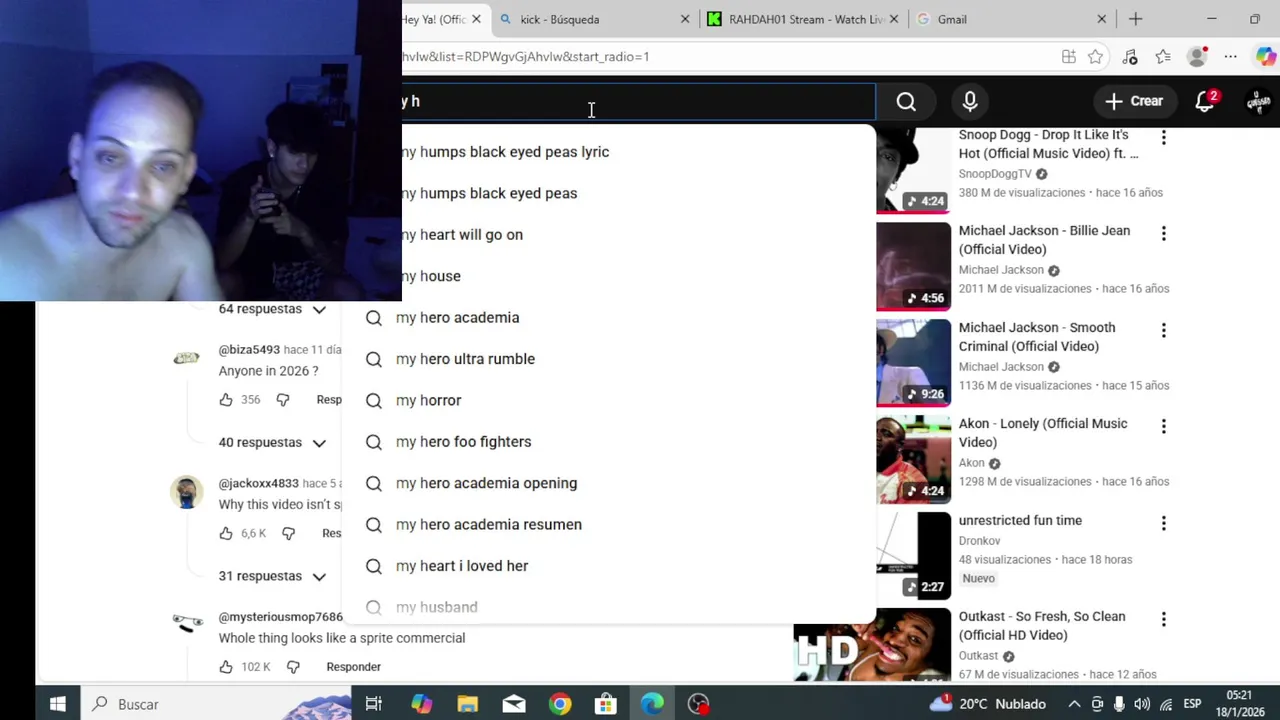Open @biza5493 channel link
This screenshot has height=720, width=1280.
249,350
